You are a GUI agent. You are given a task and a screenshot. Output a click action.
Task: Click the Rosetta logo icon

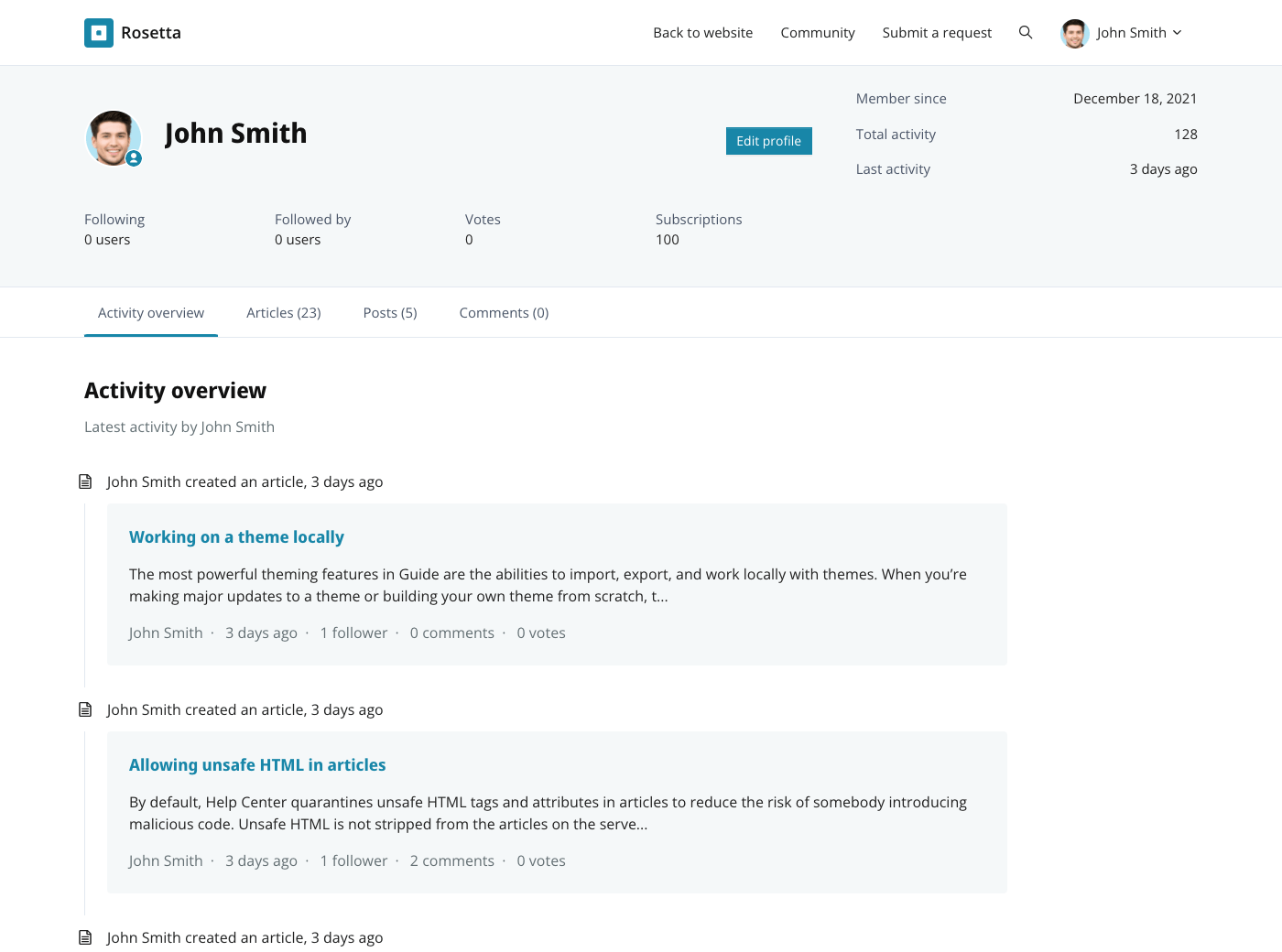pyautogui.click(x=99, y=33)
